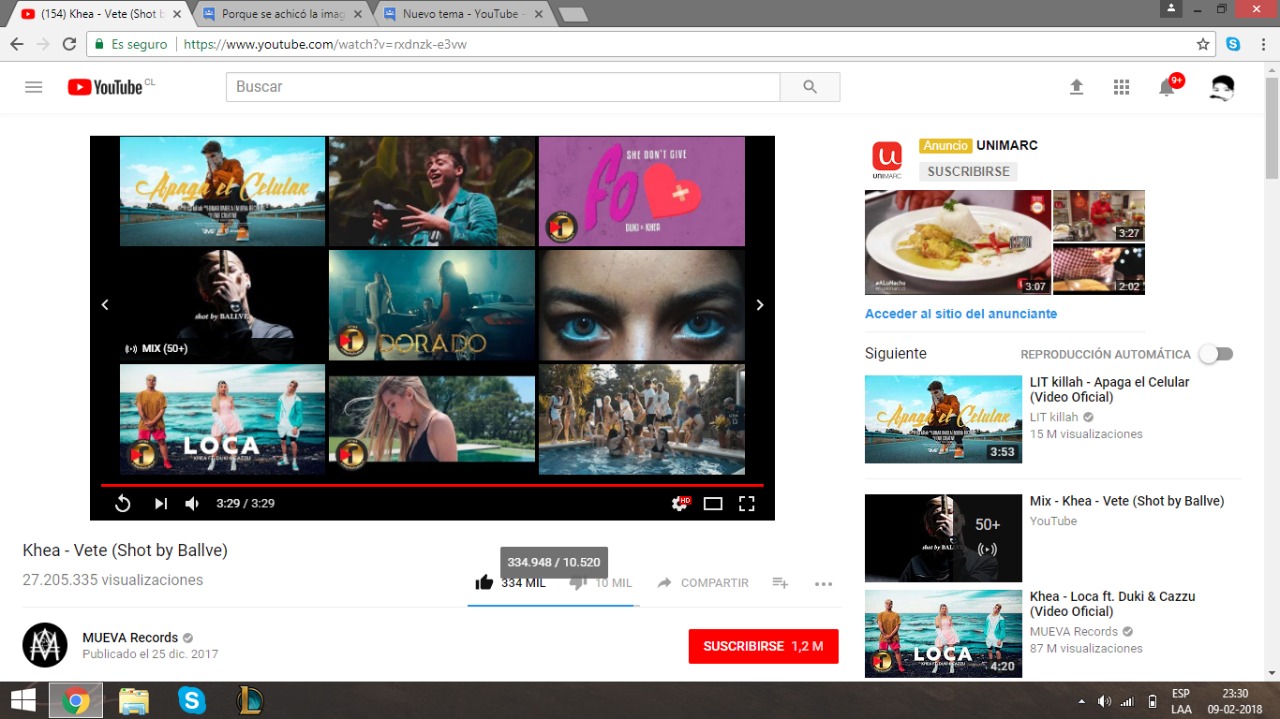
Task: Open a new Chrome tab
Action: [x=573, y=14]
